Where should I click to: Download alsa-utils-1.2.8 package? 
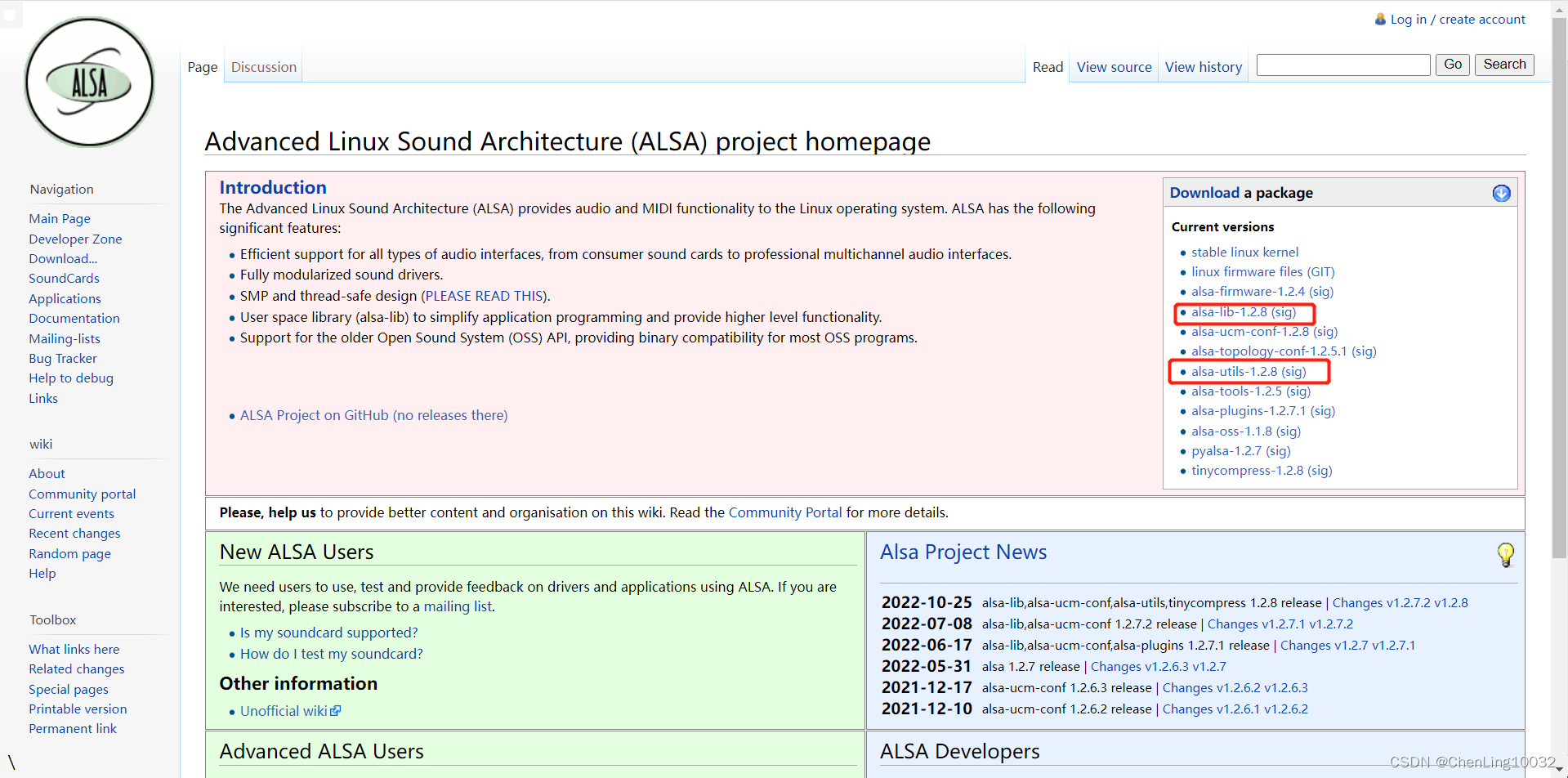pos(1234,371)
